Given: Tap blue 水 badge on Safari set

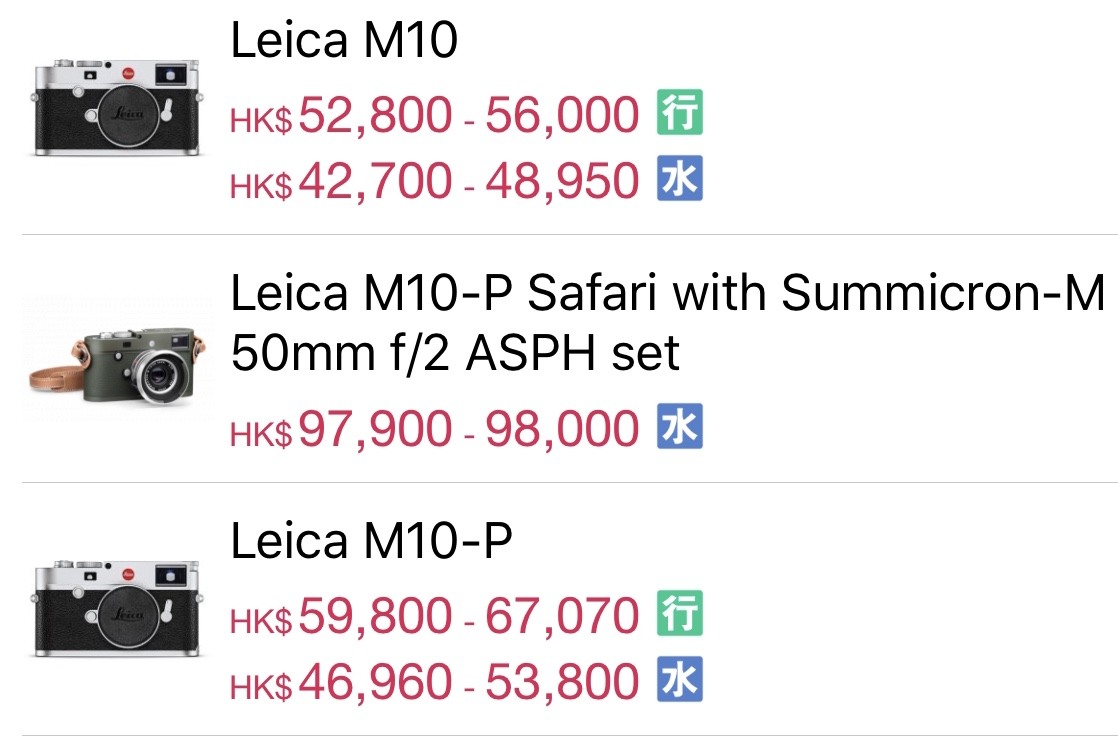Looking at the screenshot, I should [x=679, y=428].
